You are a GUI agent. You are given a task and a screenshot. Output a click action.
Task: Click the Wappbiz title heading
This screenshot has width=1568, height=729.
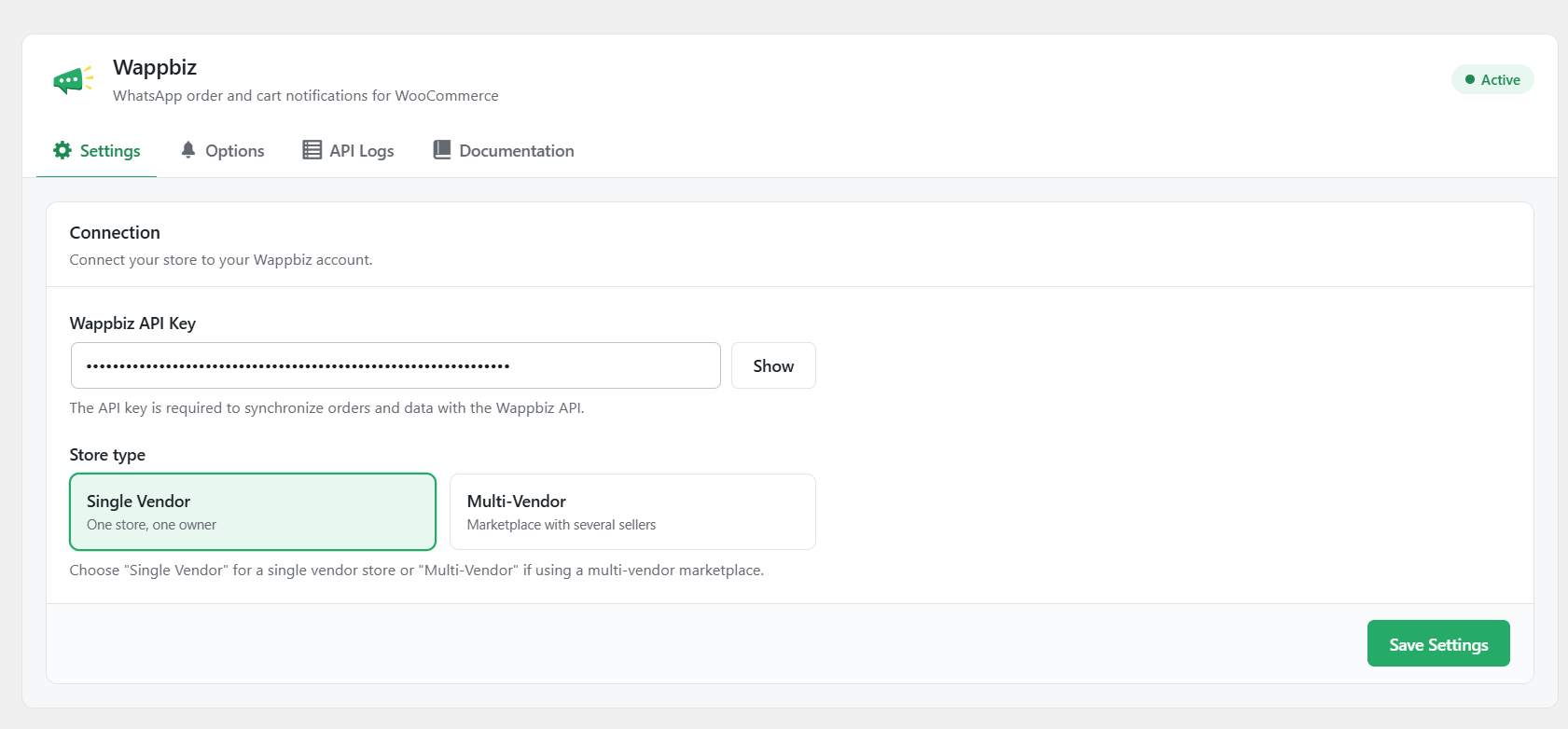click(x=155, y=67)
